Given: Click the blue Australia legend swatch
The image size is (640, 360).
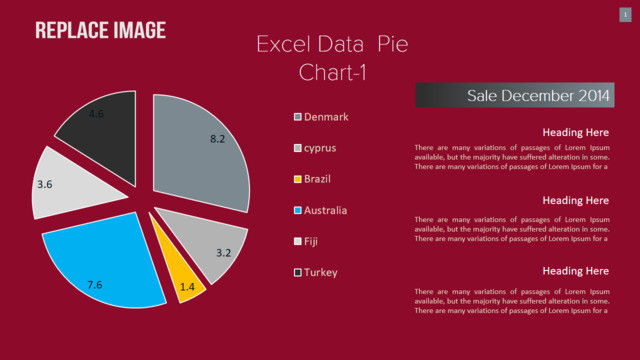Looking at the screenshot, I should click(x=298, y=210).
